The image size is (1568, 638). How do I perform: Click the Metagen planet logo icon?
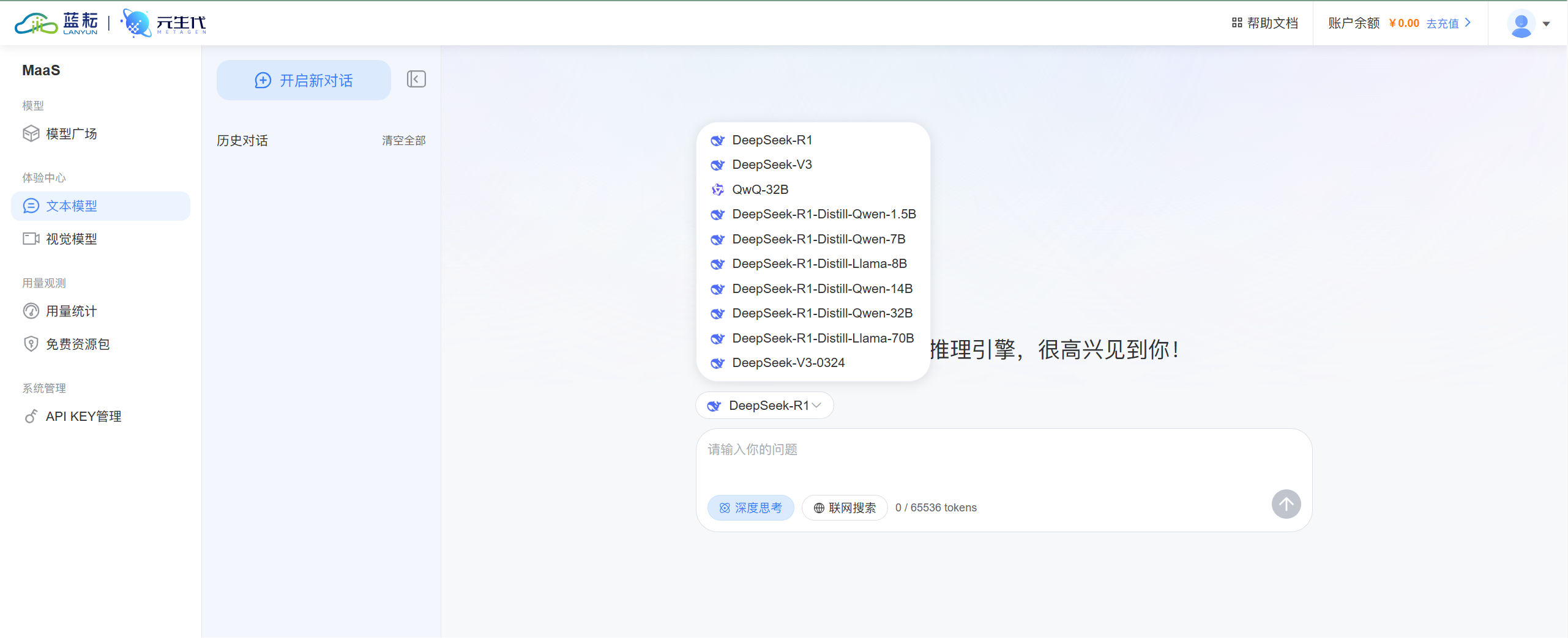[136, 23]
